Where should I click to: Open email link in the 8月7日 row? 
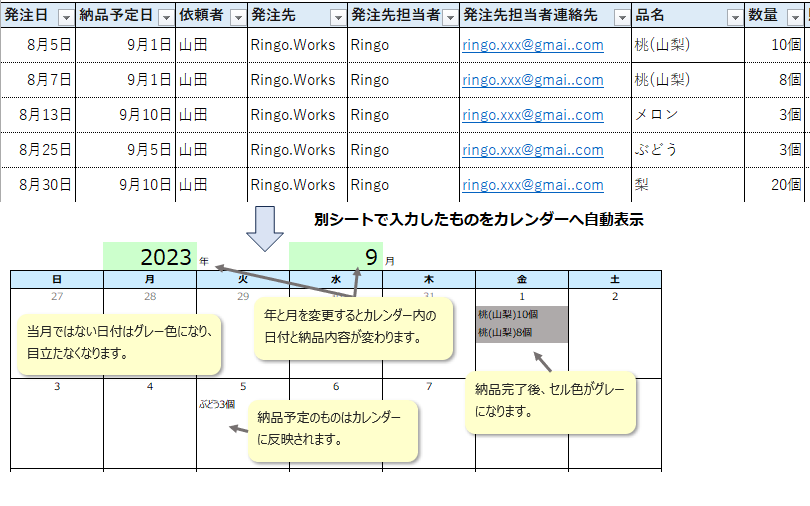coord(533,80)
